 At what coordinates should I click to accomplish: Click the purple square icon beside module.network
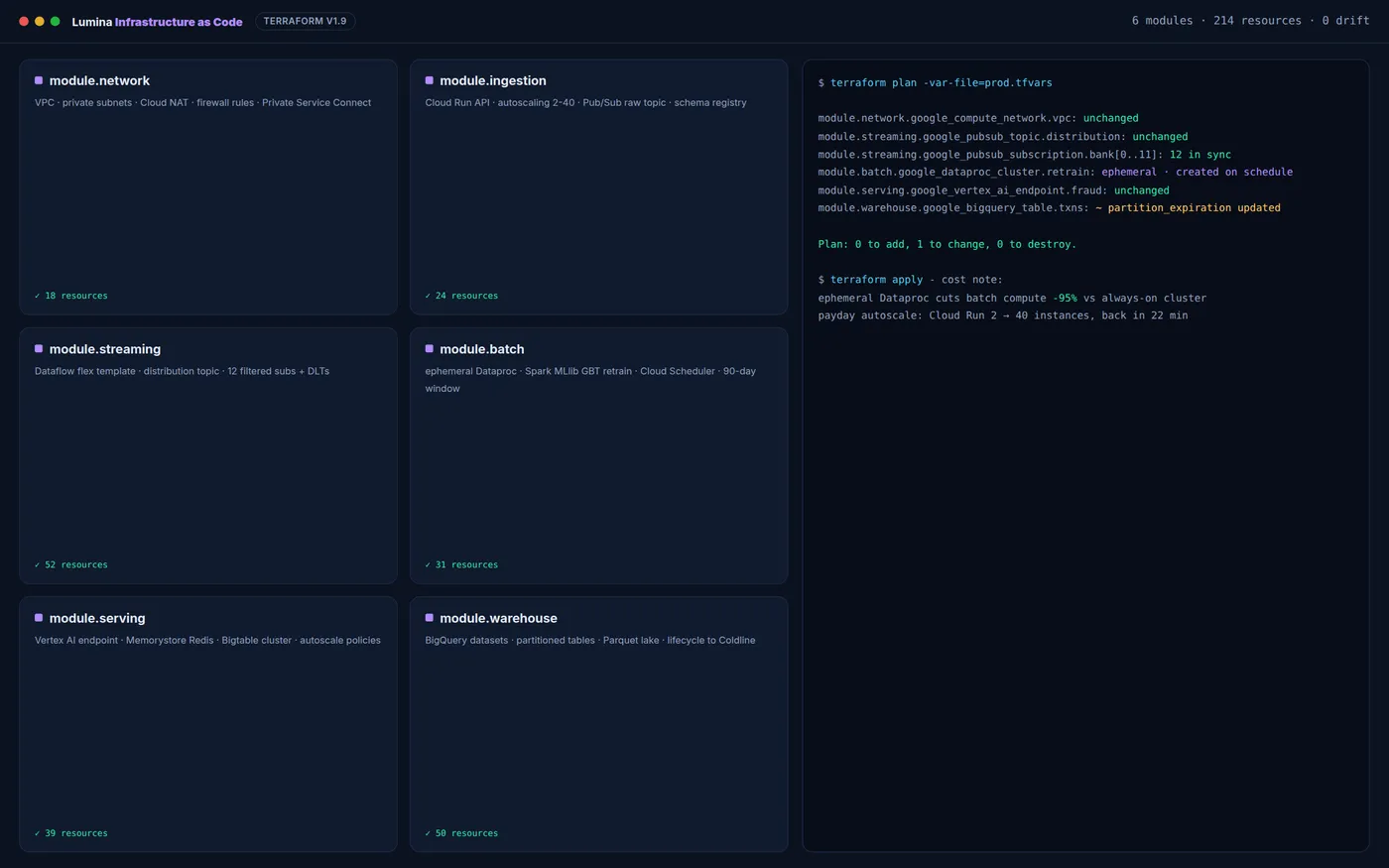39,80
